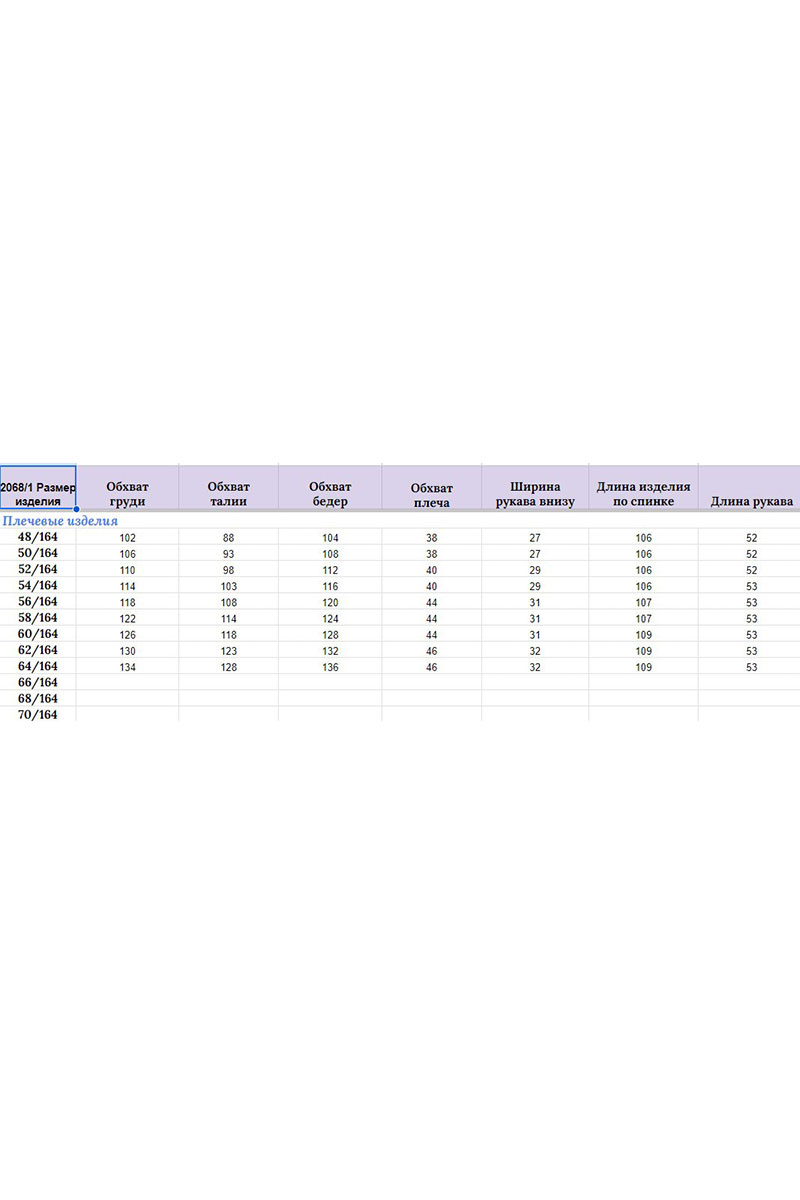The height and width of the screenshot is (1200, 800).
Task: Select the 56/164 size row label
Action: (x=38, y=602)
